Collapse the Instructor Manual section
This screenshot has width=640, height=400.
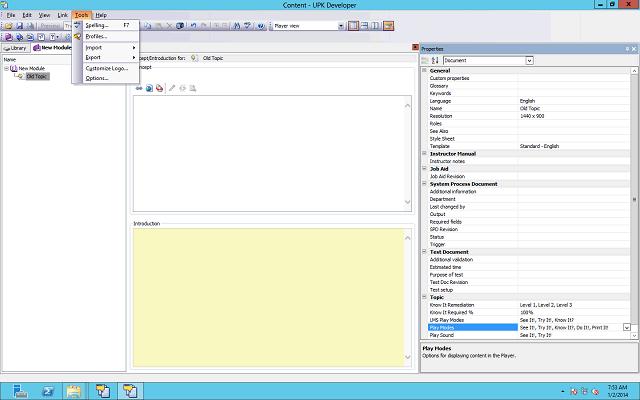pyautogui.click(x=424, y=153)
